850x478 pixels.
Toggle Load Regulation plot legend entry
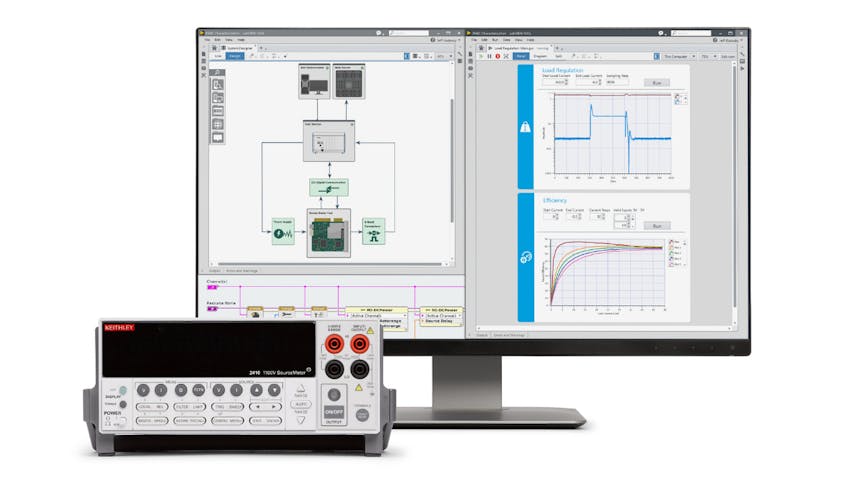[679, 99]
